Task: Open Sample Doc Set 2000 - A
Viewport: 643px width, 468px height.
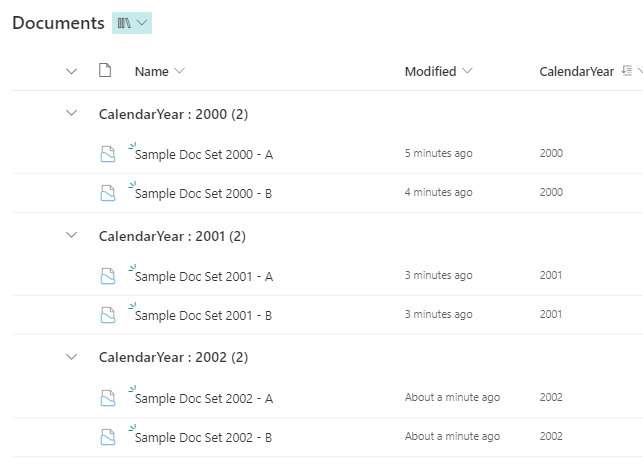Action: [x=203, y=154]
